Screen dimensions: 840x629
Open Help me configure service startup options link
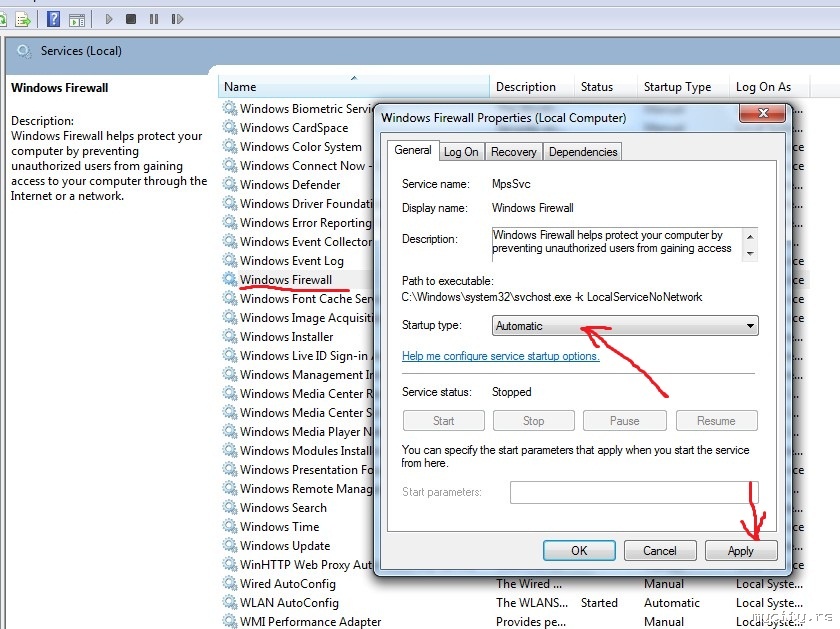500,356
